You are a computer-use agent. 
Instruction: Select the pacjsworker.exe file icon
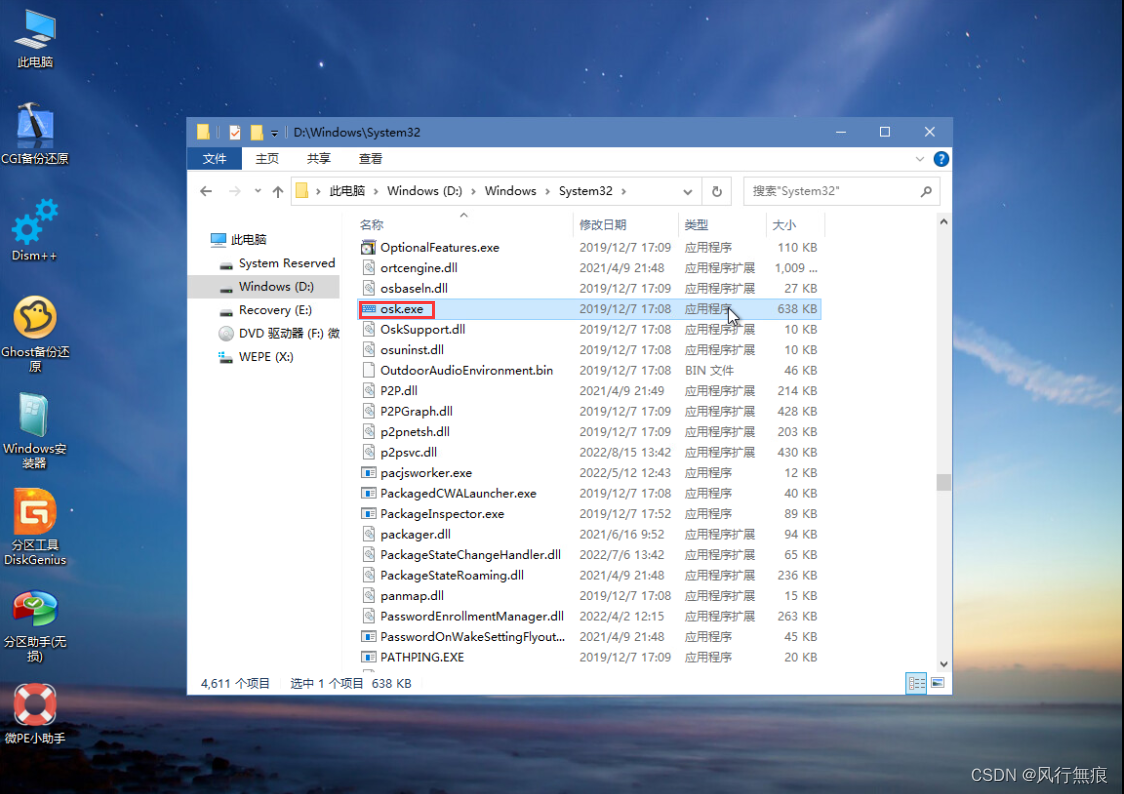pos(368,473)
